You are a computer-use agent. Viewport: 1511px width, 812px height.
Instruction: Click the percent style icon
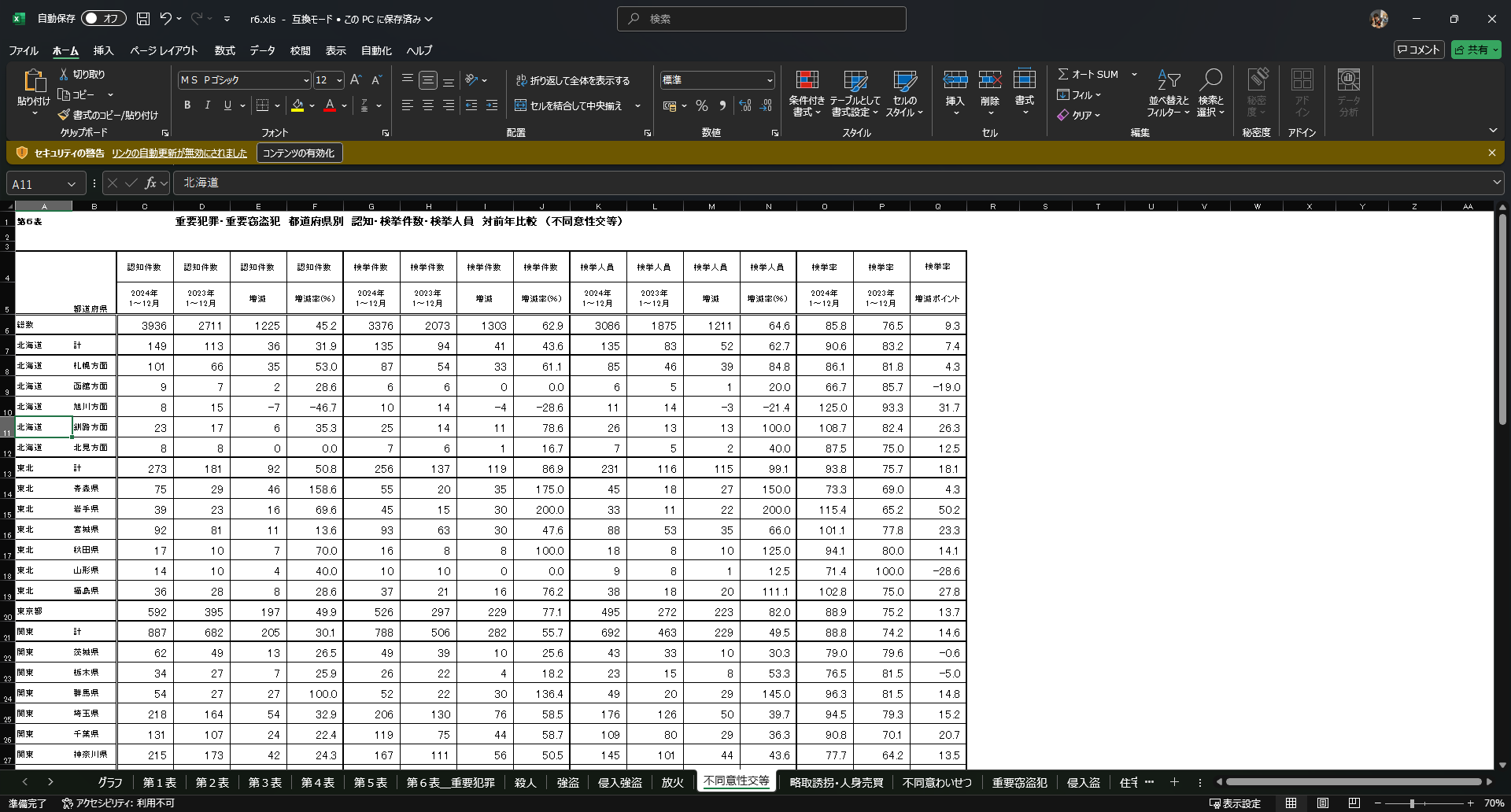pos(702,105)
